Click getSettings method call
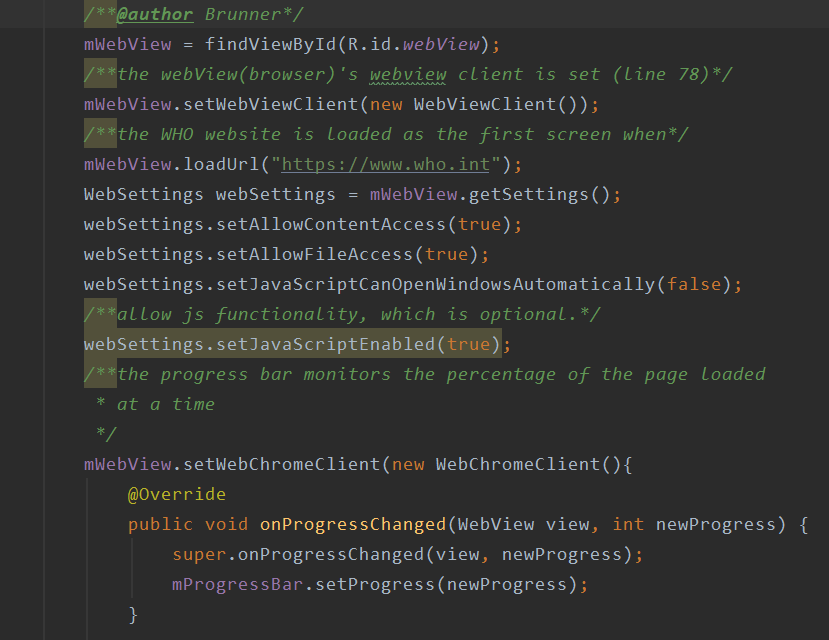The width and height of the screenshot is (829, 640). click(528, 194)
